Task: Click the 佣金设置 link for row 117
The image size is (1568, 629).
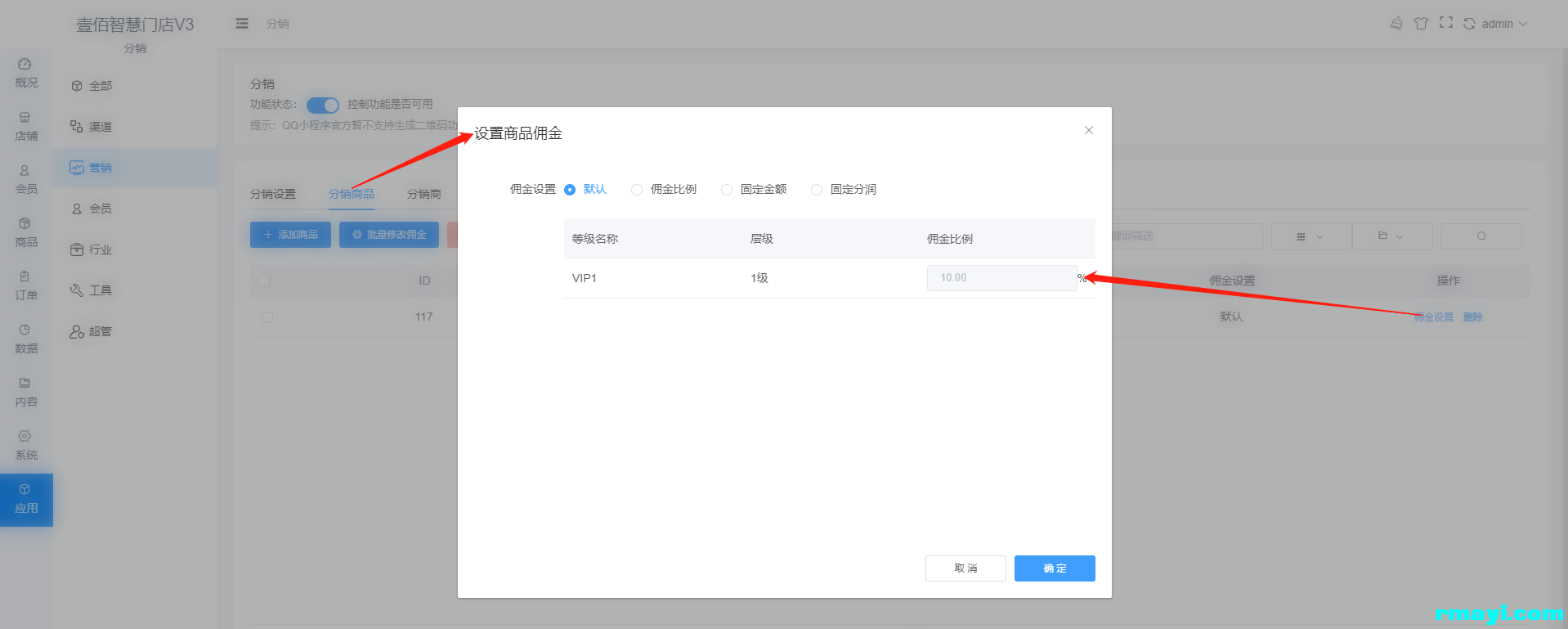Action: (x=1434, y=317)
